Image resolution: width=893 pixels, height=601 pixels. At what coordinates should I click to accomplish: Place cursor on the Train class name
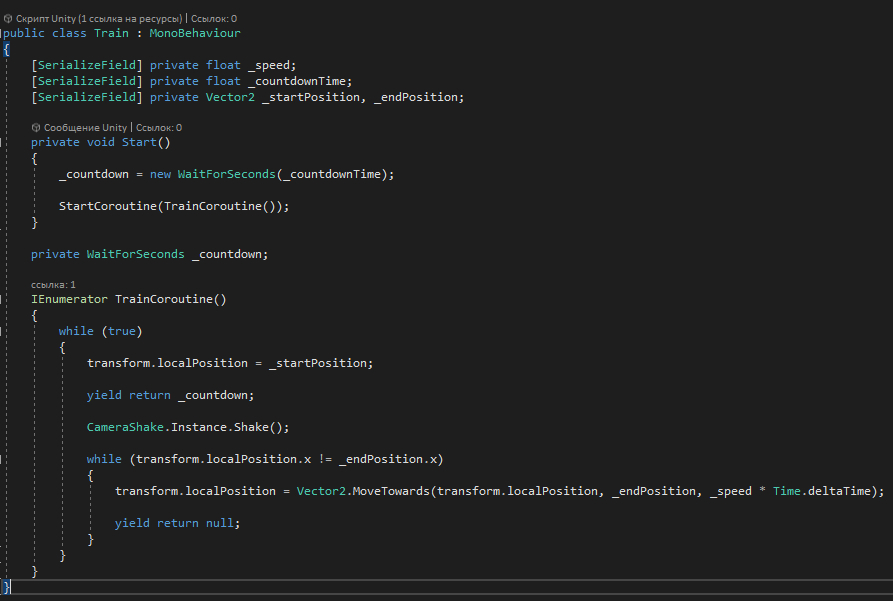coord(111,33)
